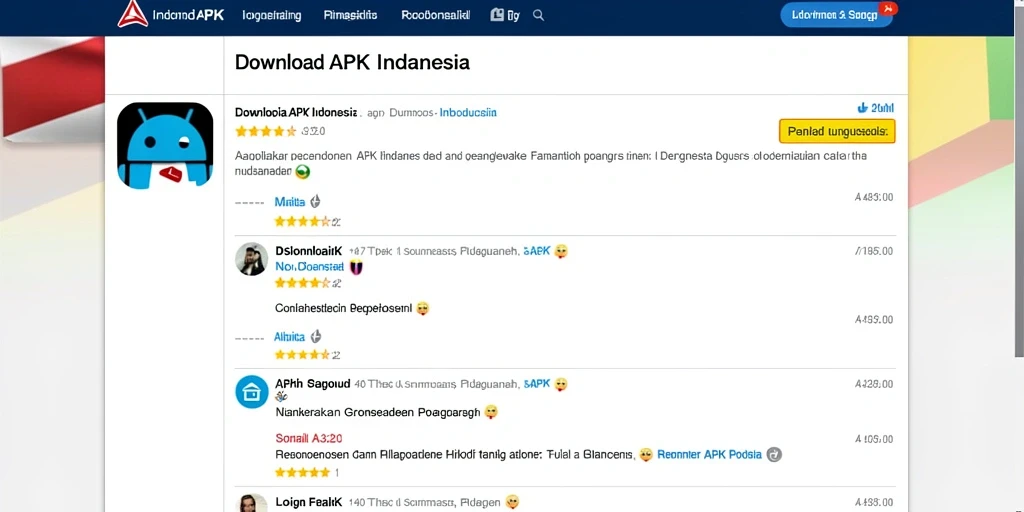Open the red Sonaill A3:20 link
1024x512 pixels.
[x=309, y=438]
